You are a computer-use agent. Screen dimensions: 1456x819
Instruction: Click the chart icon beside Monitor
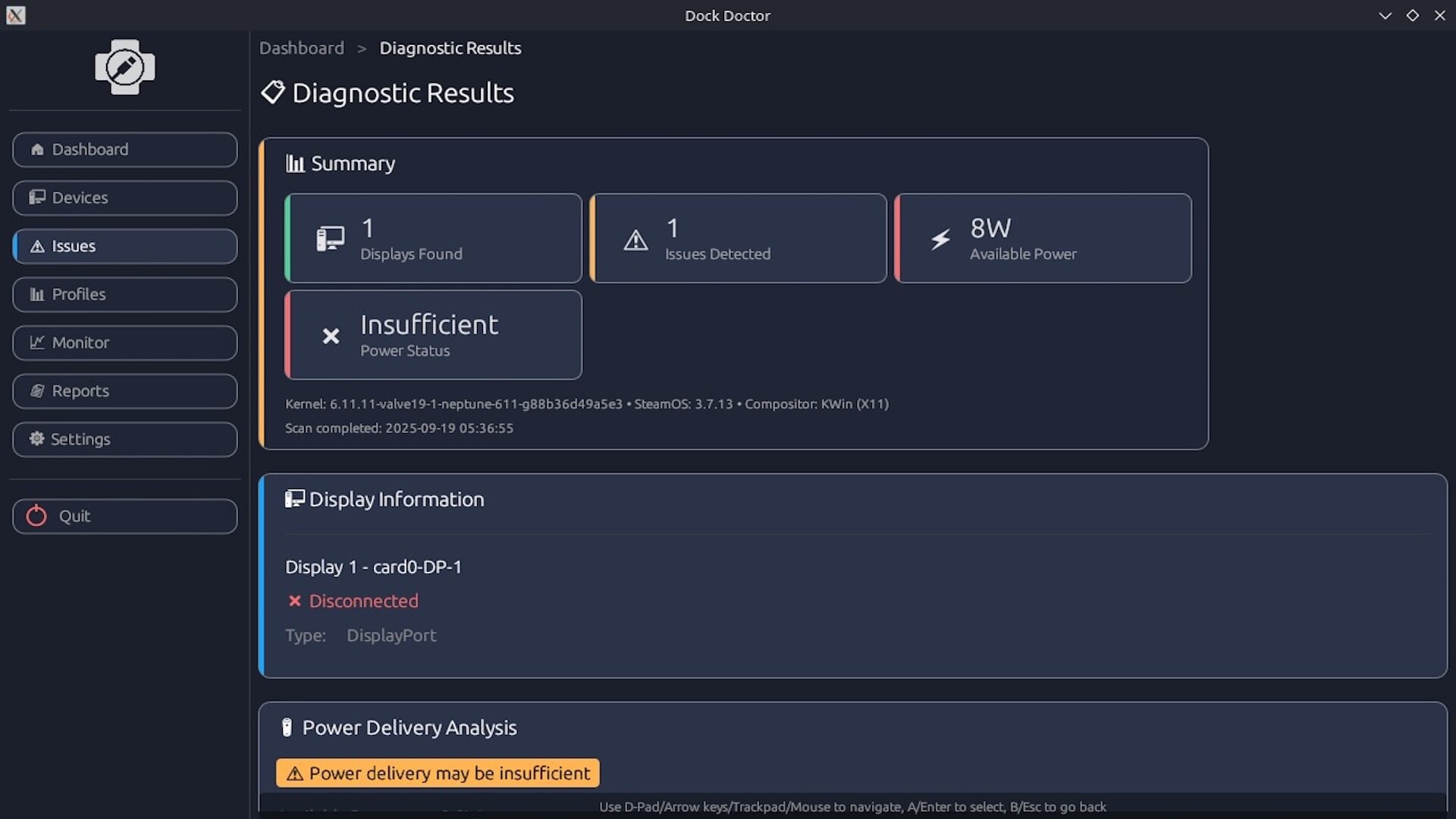pos(37,343)
